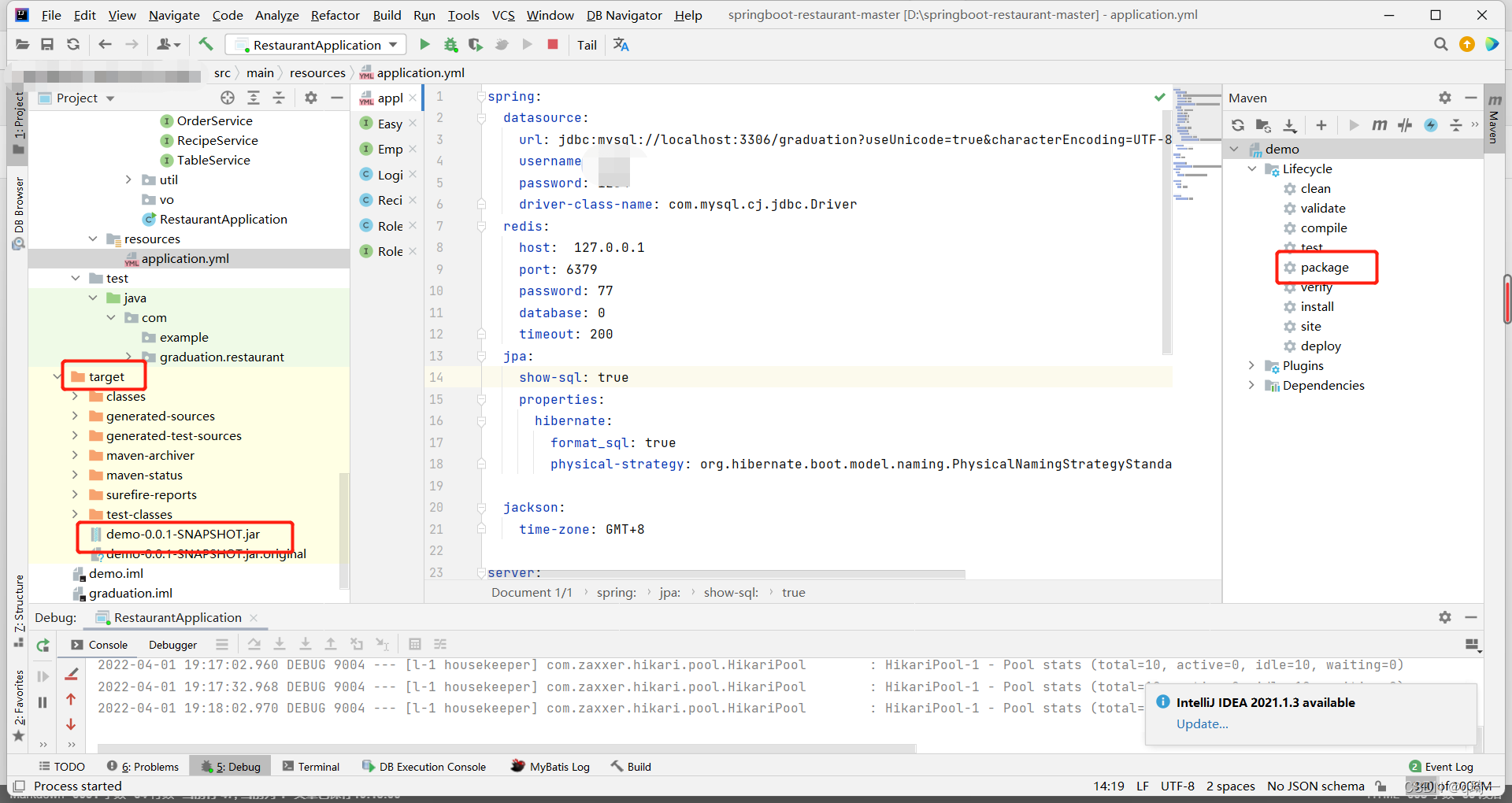1512x803 pixels.
Task: Toggle the Favorites side tab
Action: coord(19,705)
